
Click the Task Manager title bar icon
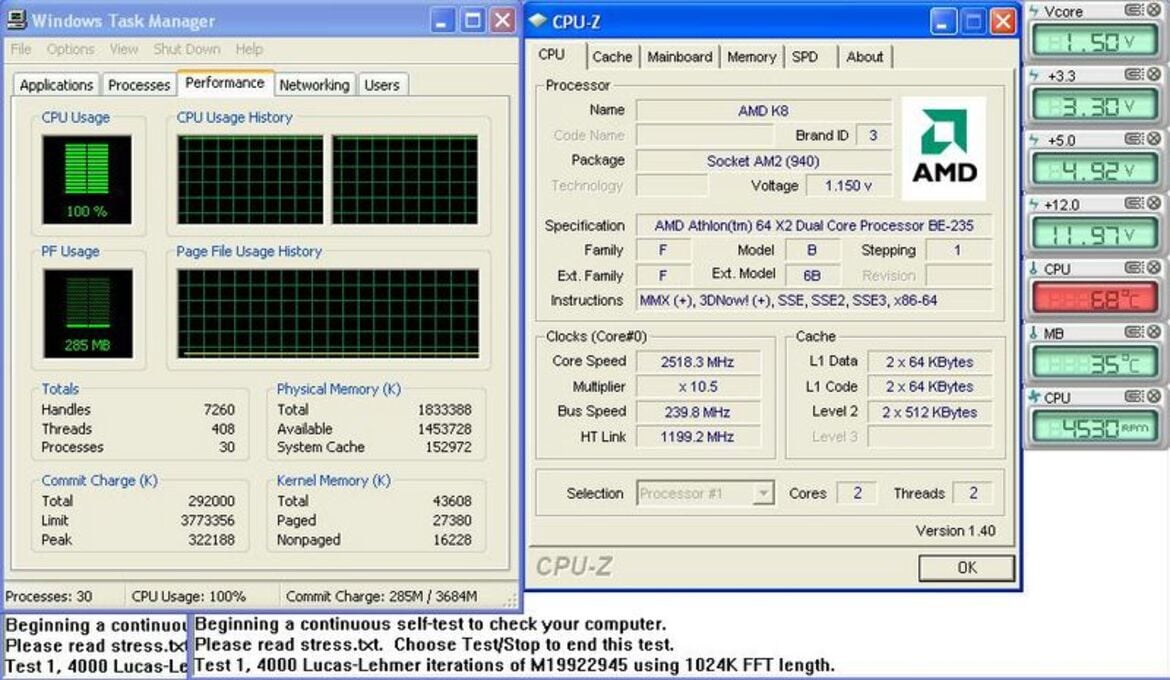point(16,20)
